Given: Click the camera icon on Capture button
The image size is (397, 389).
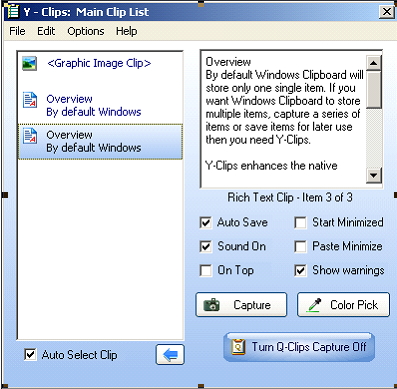Looking at the screenshot, I should pyautogui.click(x=211, y=305).
